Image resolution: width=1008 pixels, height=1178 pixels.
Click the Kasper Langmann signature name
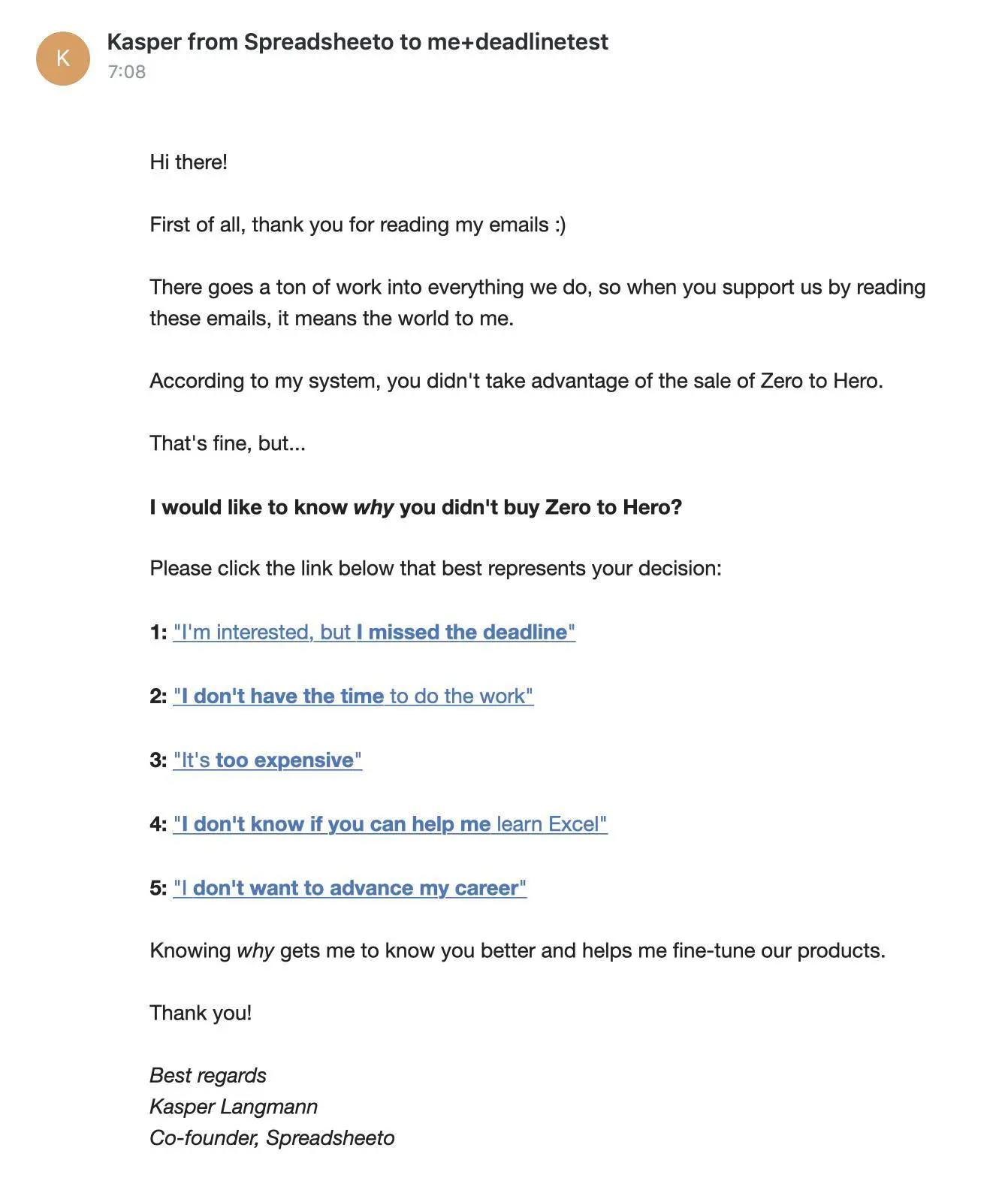234,1107
